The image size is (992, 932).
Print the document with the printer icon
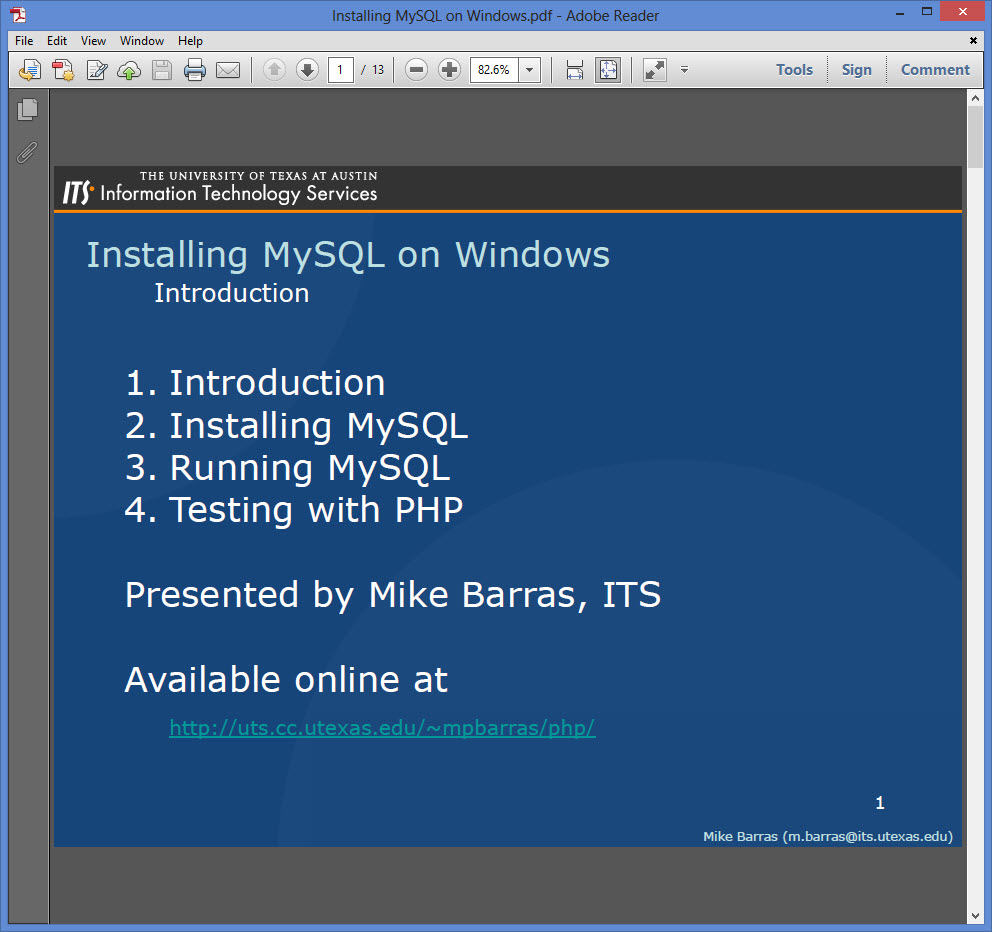pos(195,70)
